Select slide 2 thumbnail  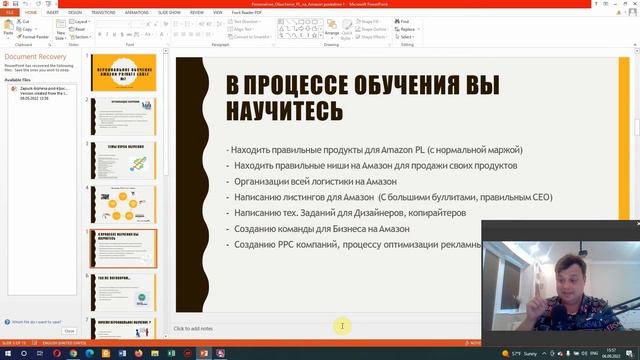(123, 117)
